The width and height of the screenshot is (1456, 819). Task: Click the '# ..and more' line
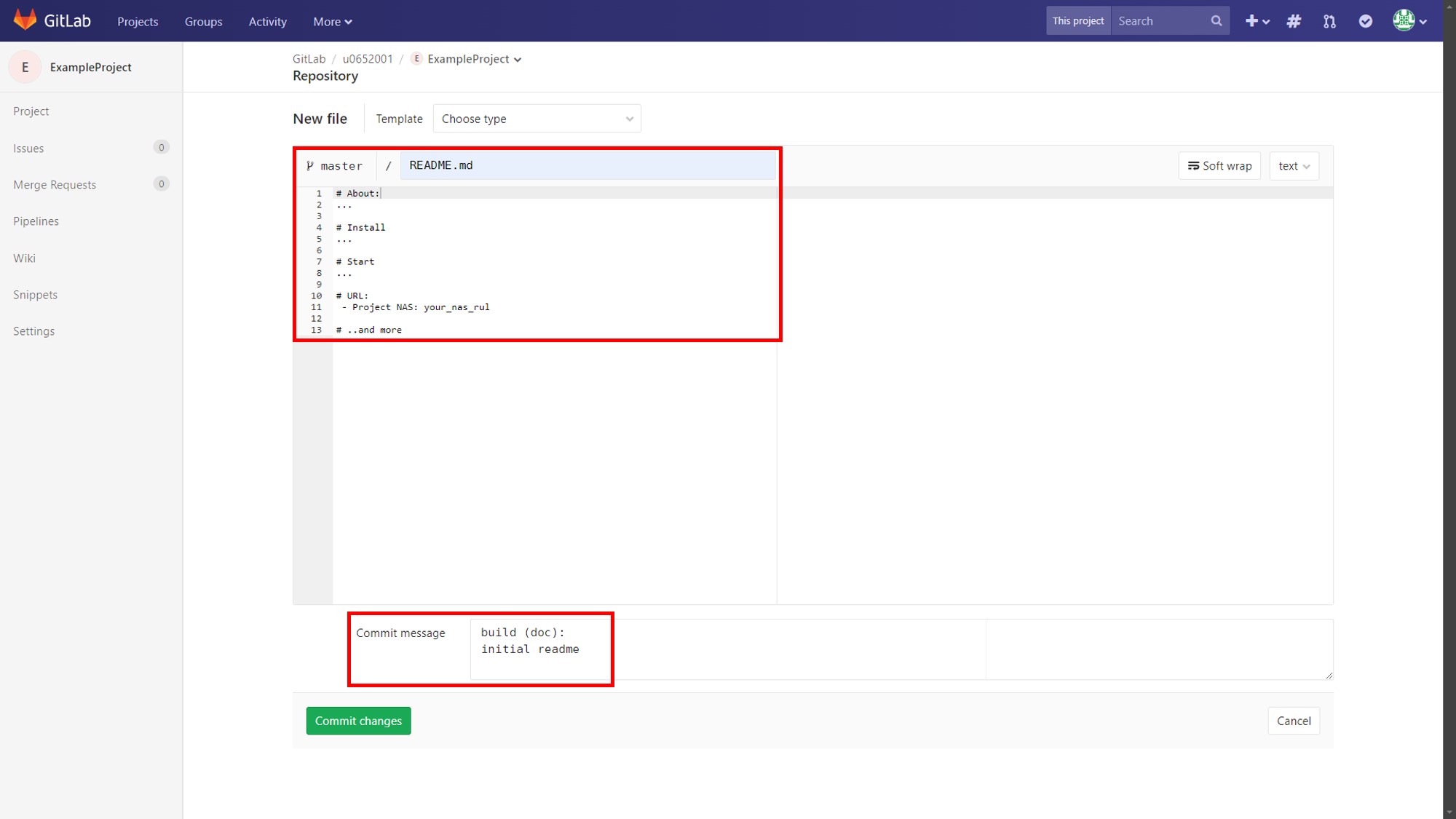[369, 331]
